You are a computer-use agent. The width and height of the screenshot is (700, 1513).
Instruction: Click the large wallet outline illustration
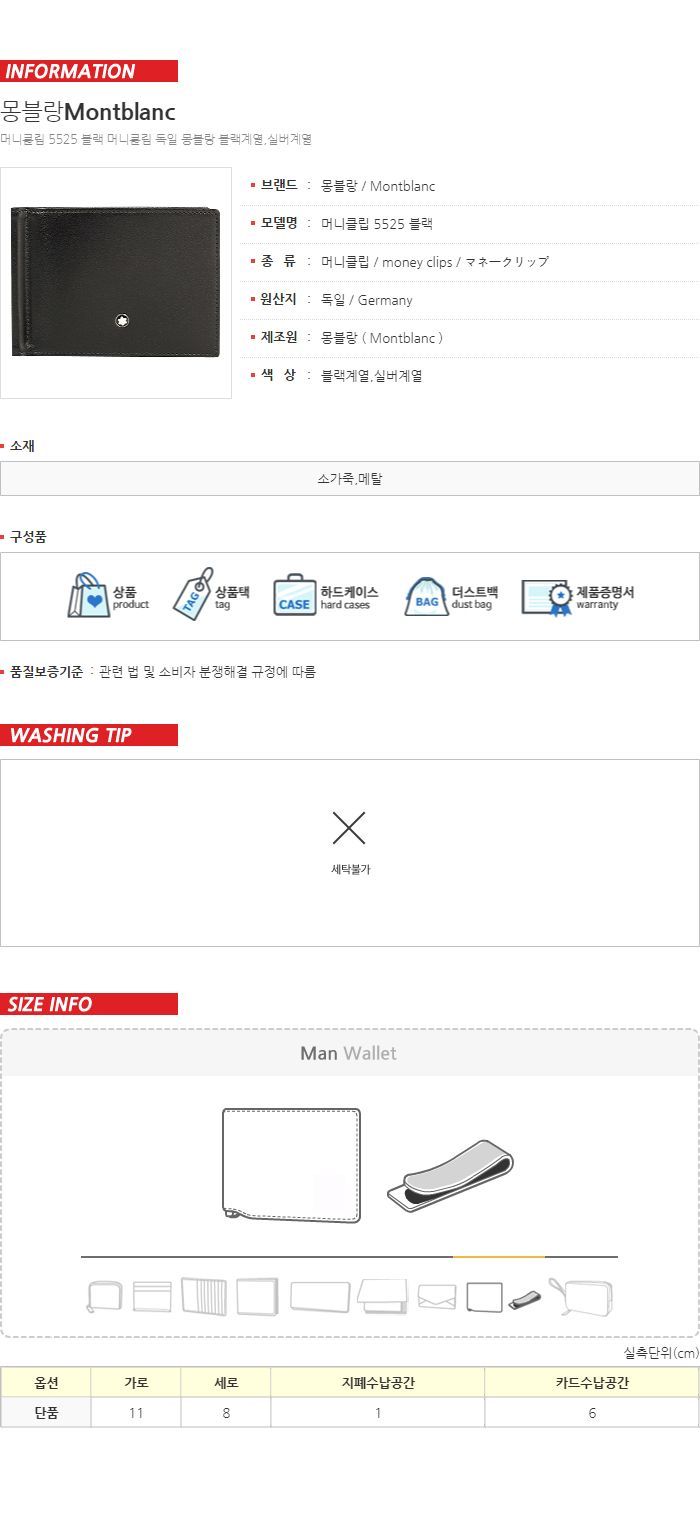click(291, 1165)
